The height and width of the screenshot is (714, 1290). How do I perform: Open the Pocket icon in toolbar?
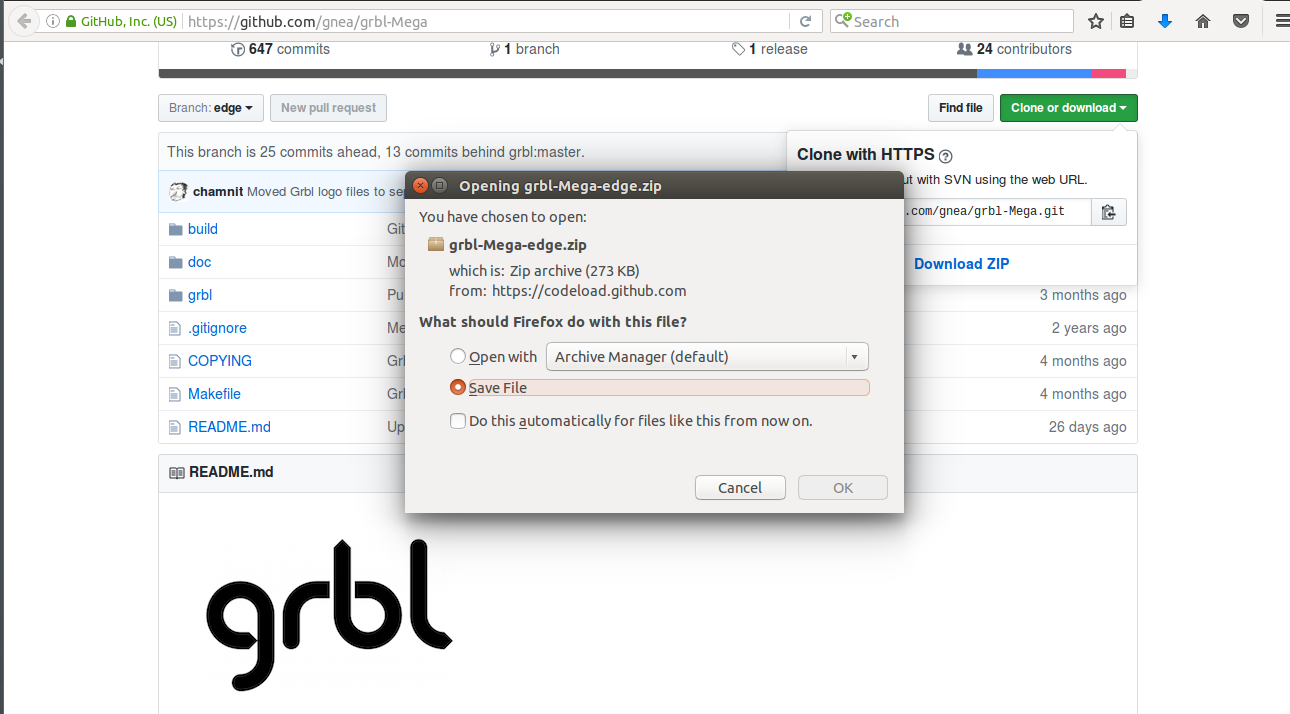tap(1241, 21)
